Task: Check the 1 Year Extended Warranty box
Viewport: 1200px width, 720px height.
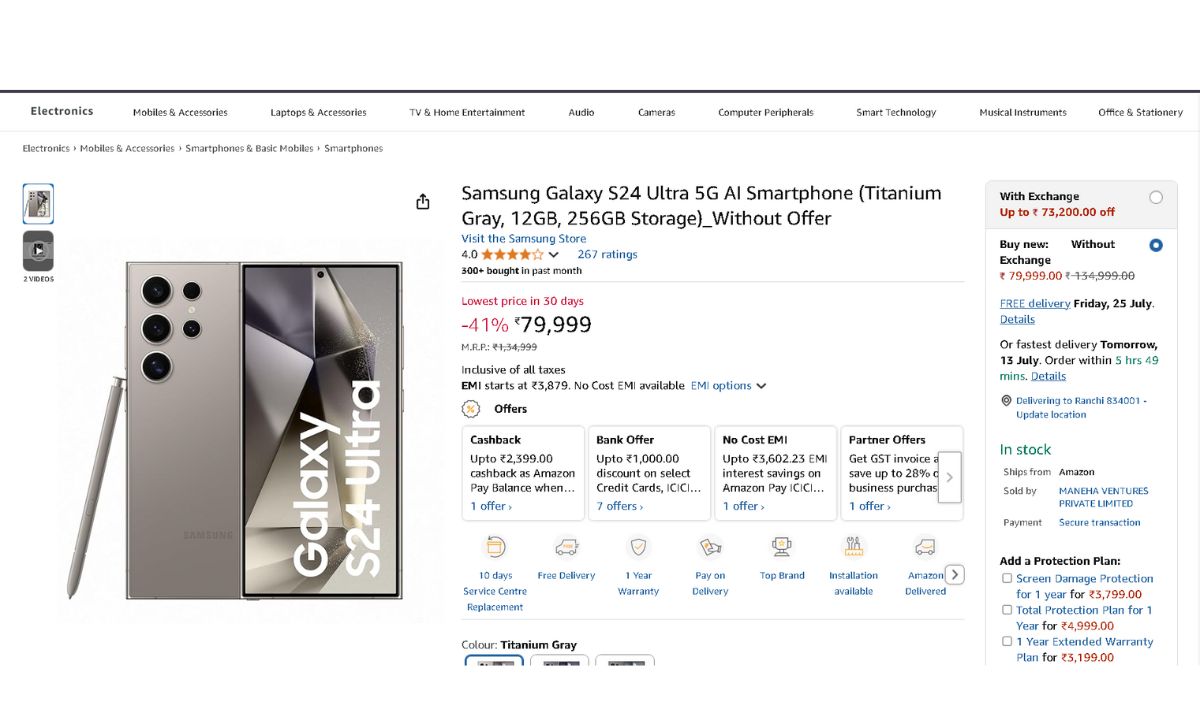Action: coord(1007,642)
